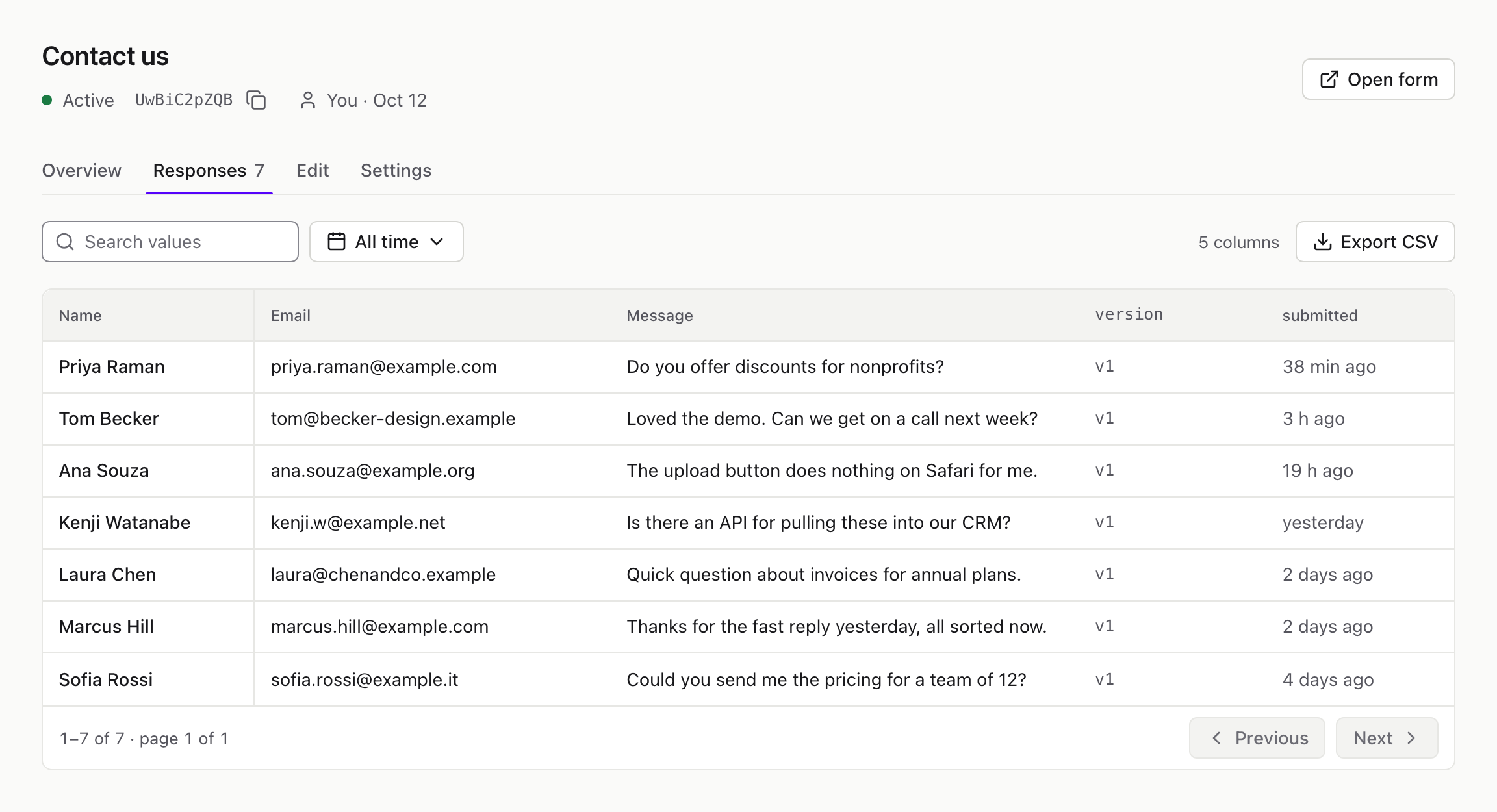
Task: Open the Edit tab
Action: point(313,170)
